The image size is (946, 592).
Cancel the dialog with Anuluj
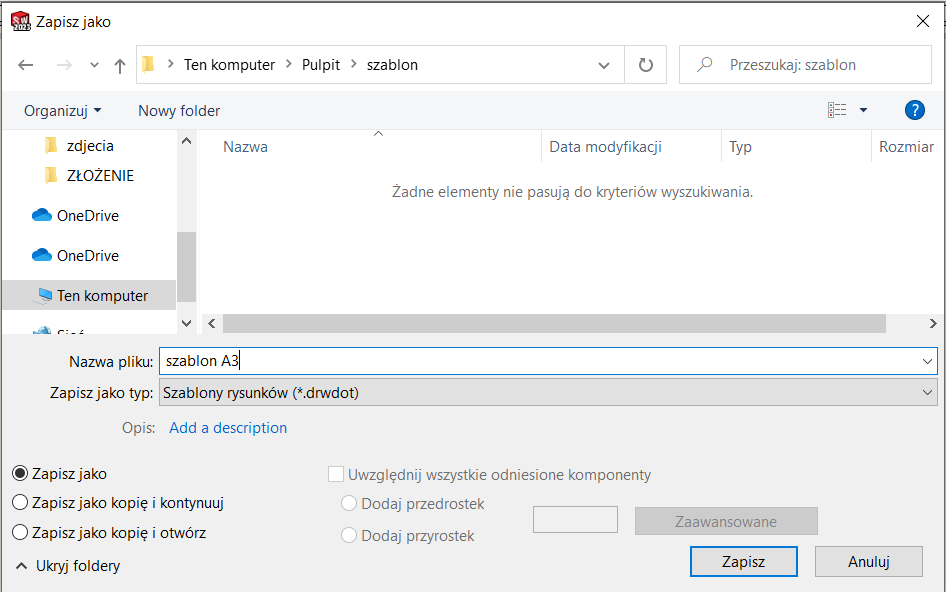(x=869, y=561)
